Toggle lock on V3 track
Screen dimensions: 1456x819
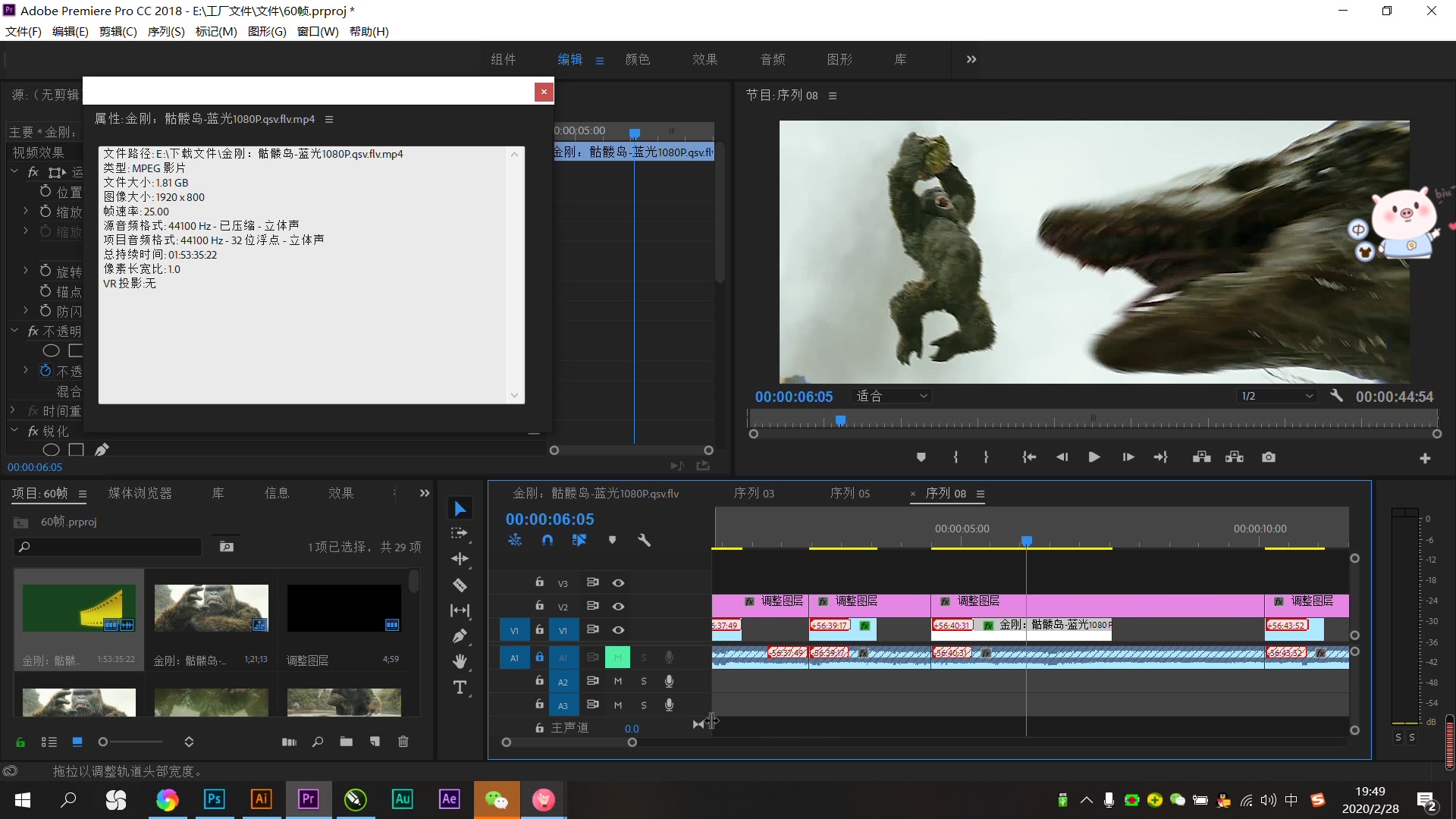[539, 582]
